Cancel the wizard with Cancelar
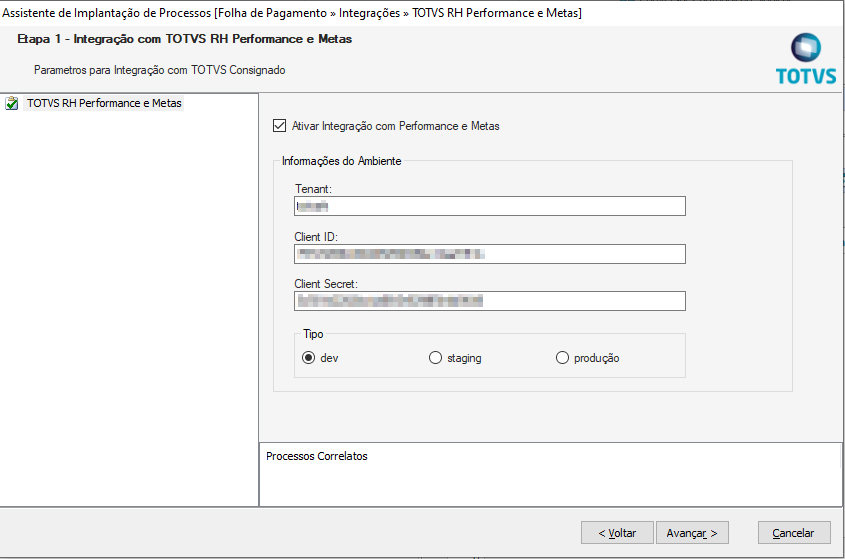Viewport: 845px width, 559px height. tap(794, 533)
